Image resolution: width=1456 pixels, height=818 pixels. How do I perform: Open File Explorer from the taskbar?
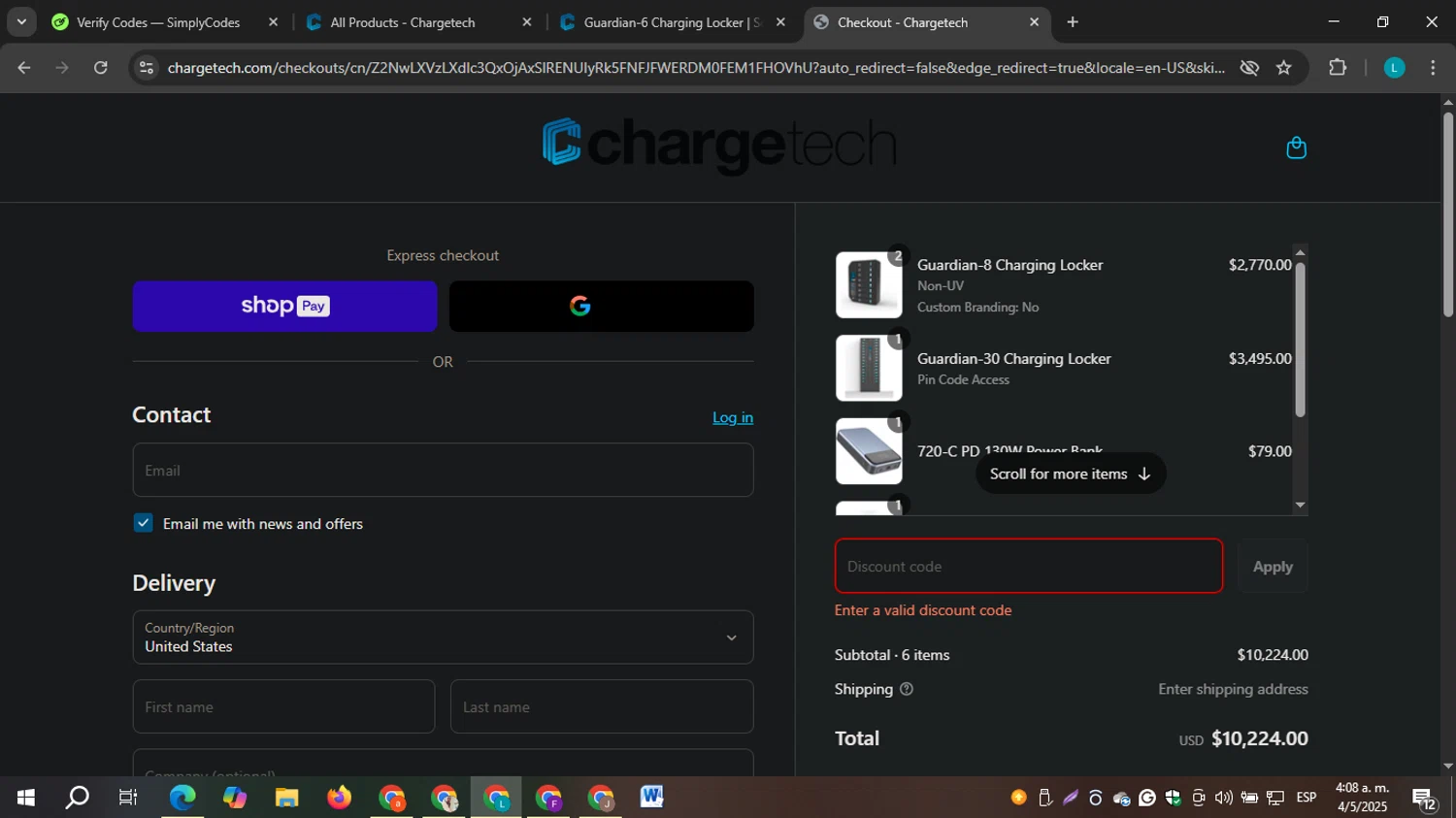tap(286, 798)
